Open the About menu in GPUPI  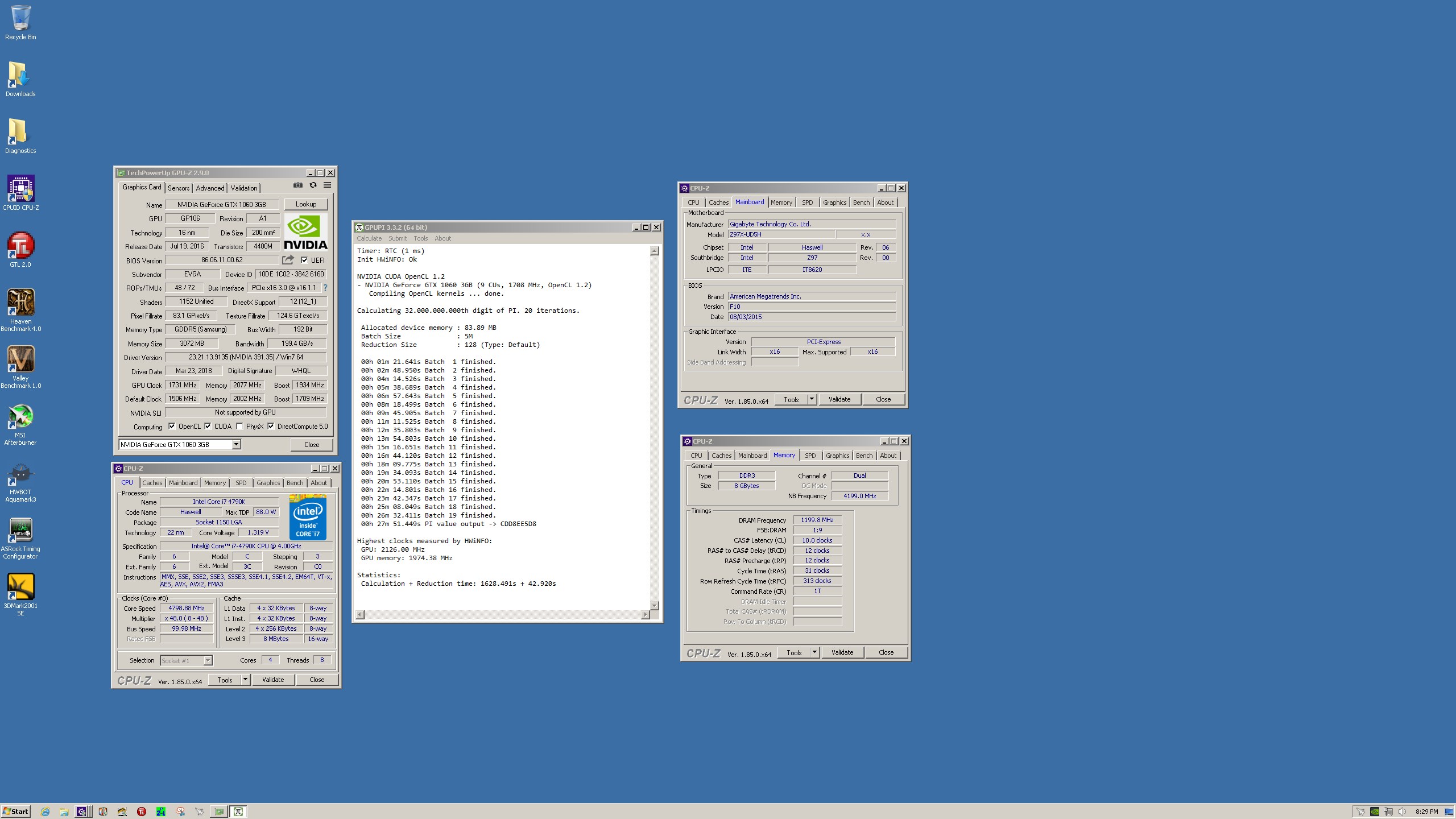pyautogui.click(x=442, y=238)
